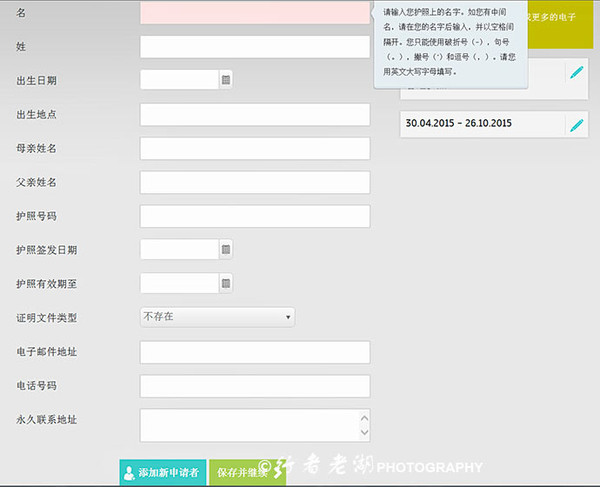Focus the 永久联系地址 text area
Viewport: 600px width, 487px height.
[x=255, y=425]
